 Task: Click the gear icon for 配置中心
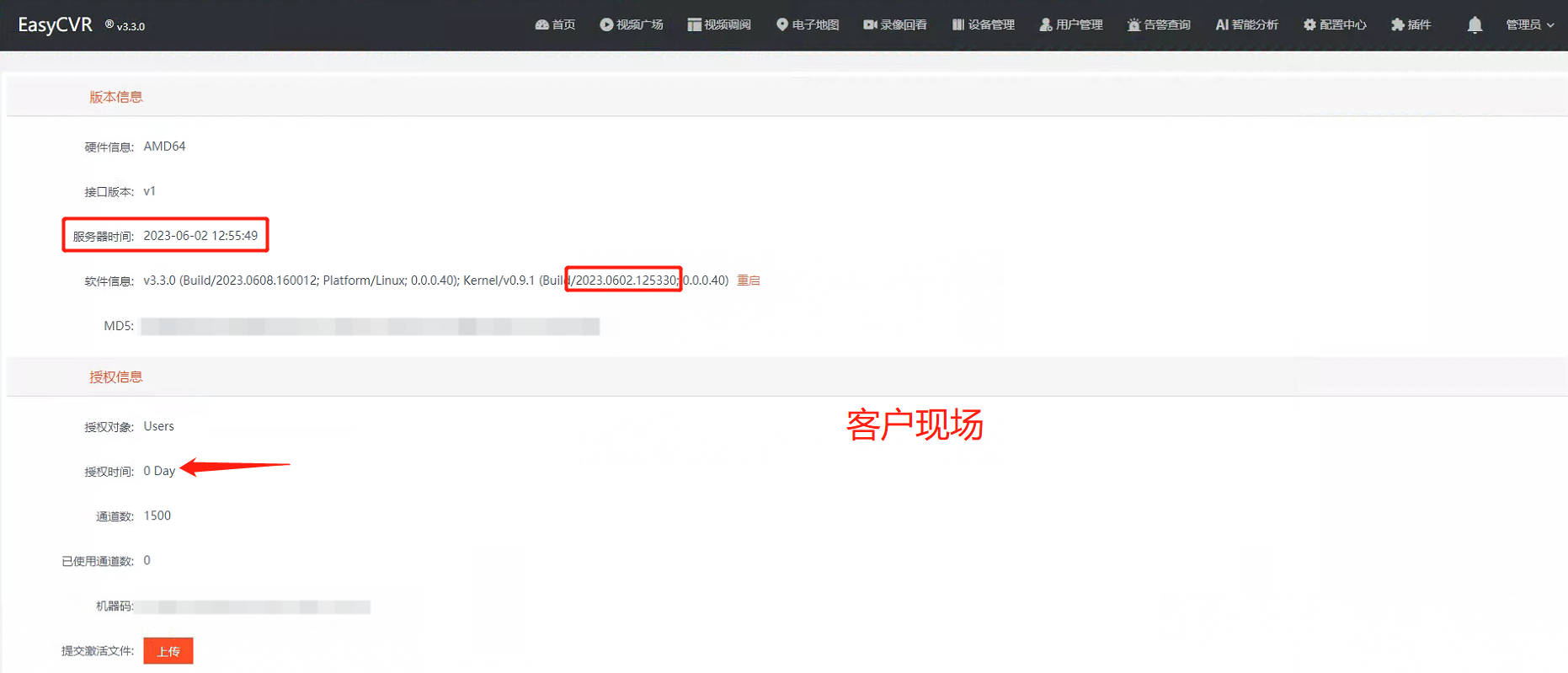[1309, 25]
